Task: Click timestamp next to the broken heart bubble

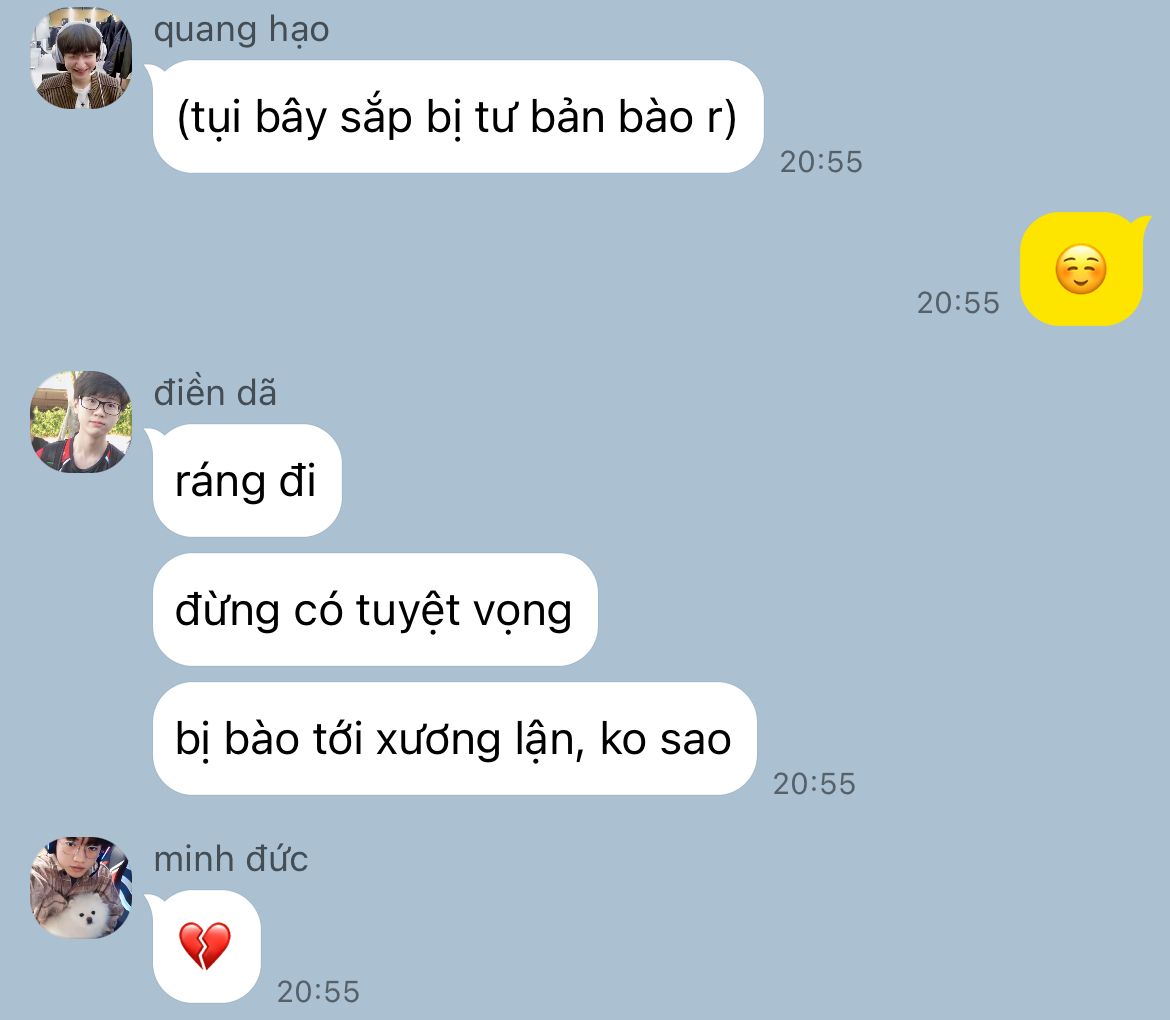Action: point(319,992)
